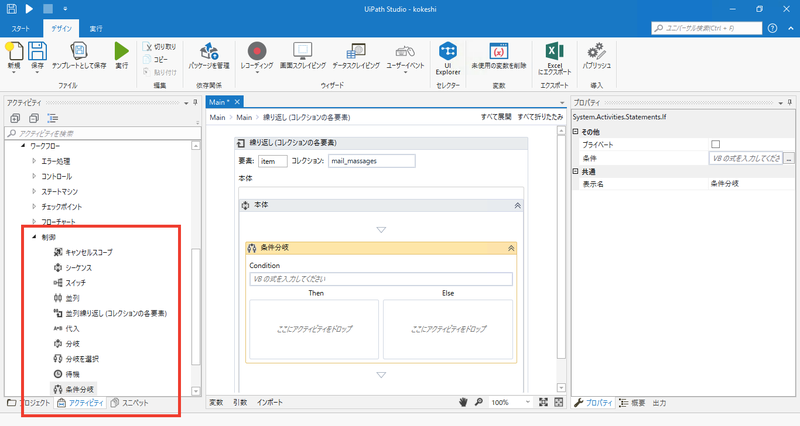Launch UI Explorer
The width and height of the screenshot is (800, 426).
click(448, 58)
